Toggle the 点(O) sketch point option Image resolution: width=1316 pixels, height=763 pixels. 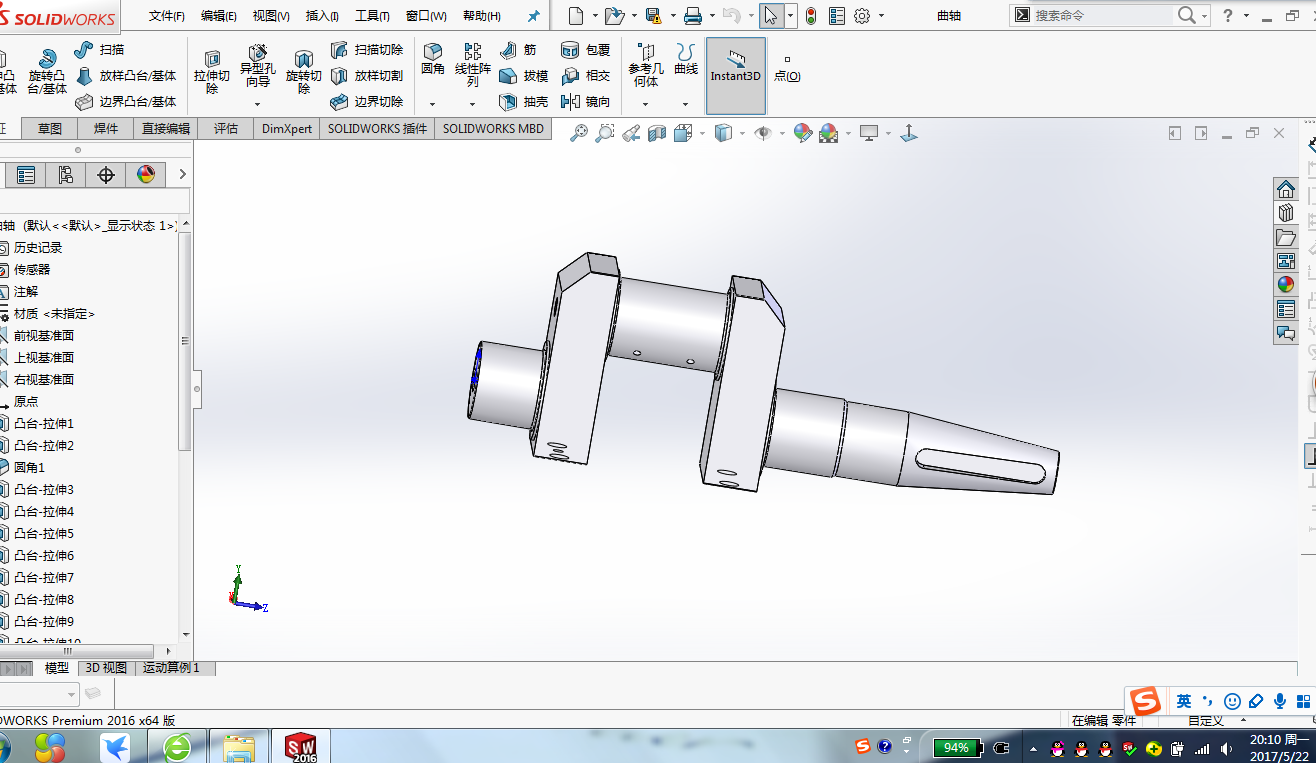[788, 72]
